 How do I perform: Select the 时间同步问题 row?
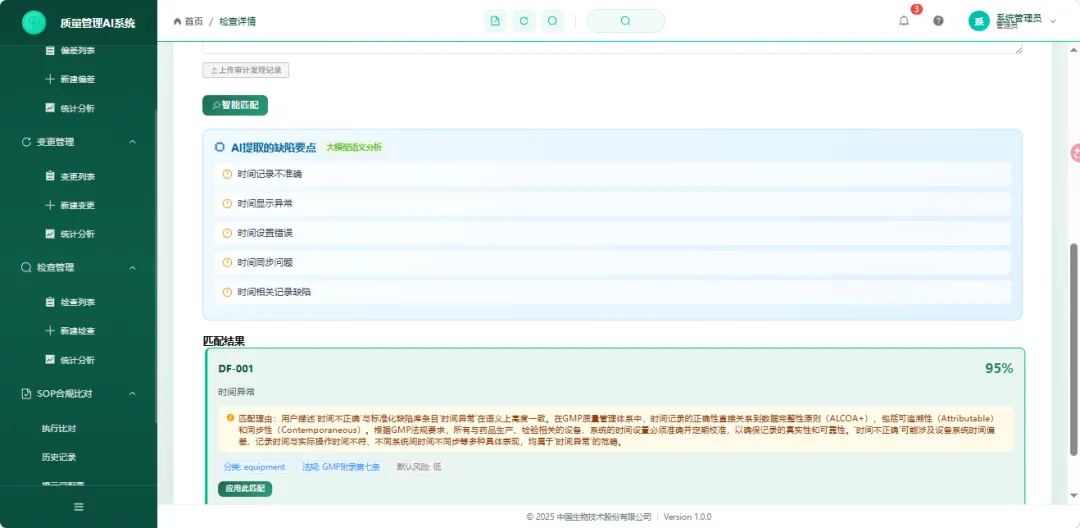point(612,263)
